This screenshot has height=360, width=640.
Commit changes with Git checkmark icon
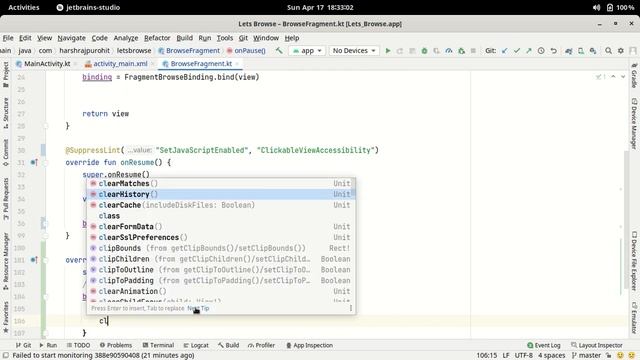[x=517, y=51]
